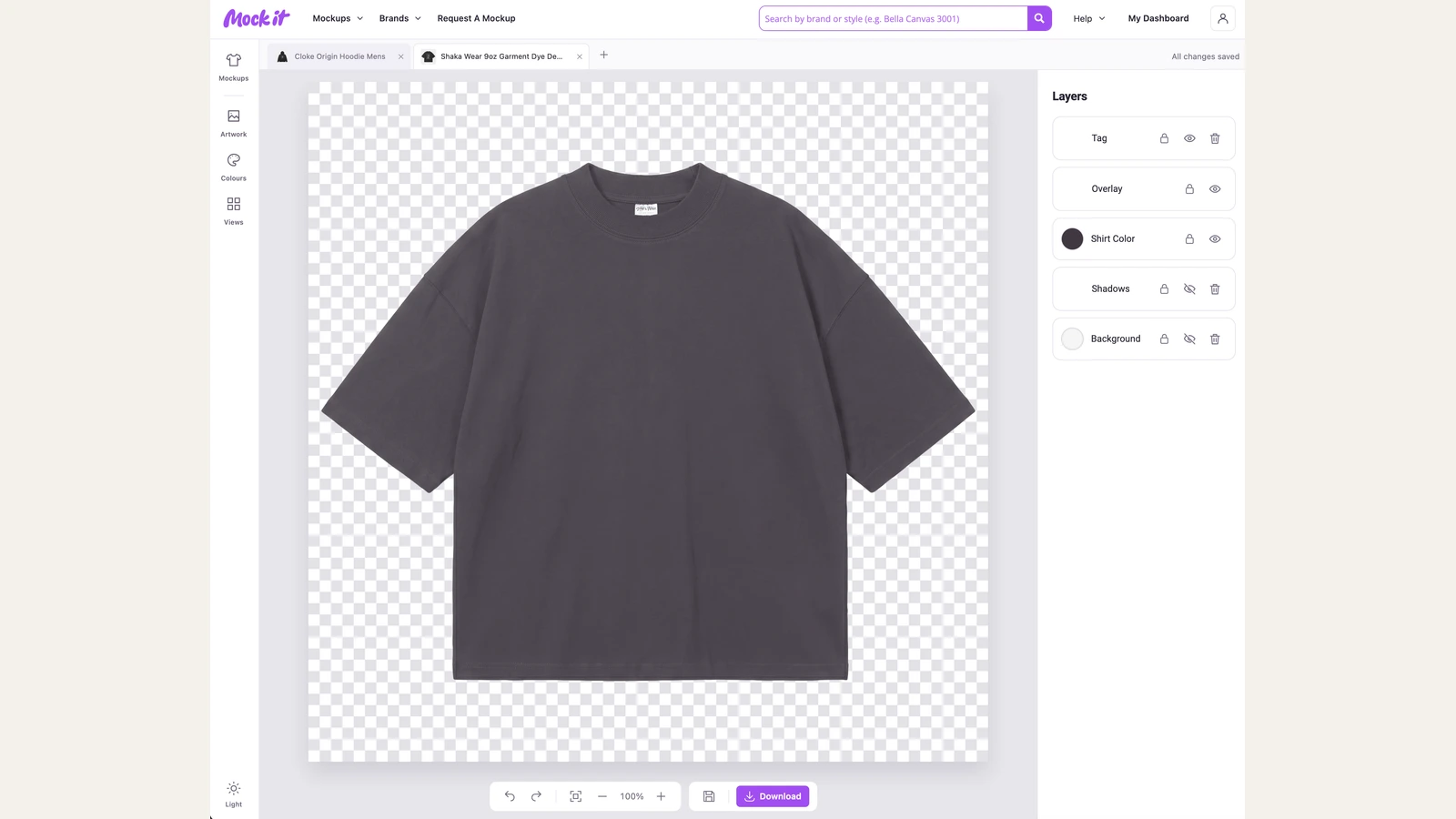Add a new mockup tab
Image resolution: width=1456 pixels, height=819 pixels.
[x=603, y=55]
